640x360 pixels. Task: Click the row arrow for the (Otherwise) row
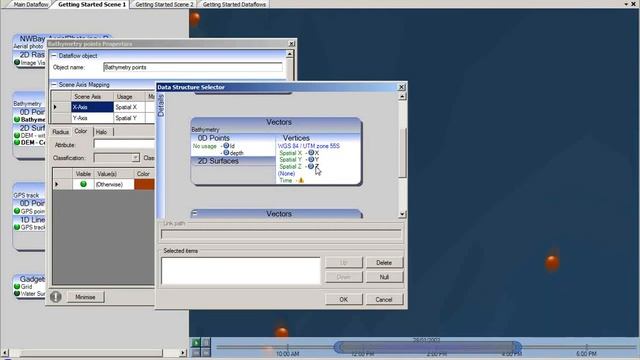pos(57,184)
